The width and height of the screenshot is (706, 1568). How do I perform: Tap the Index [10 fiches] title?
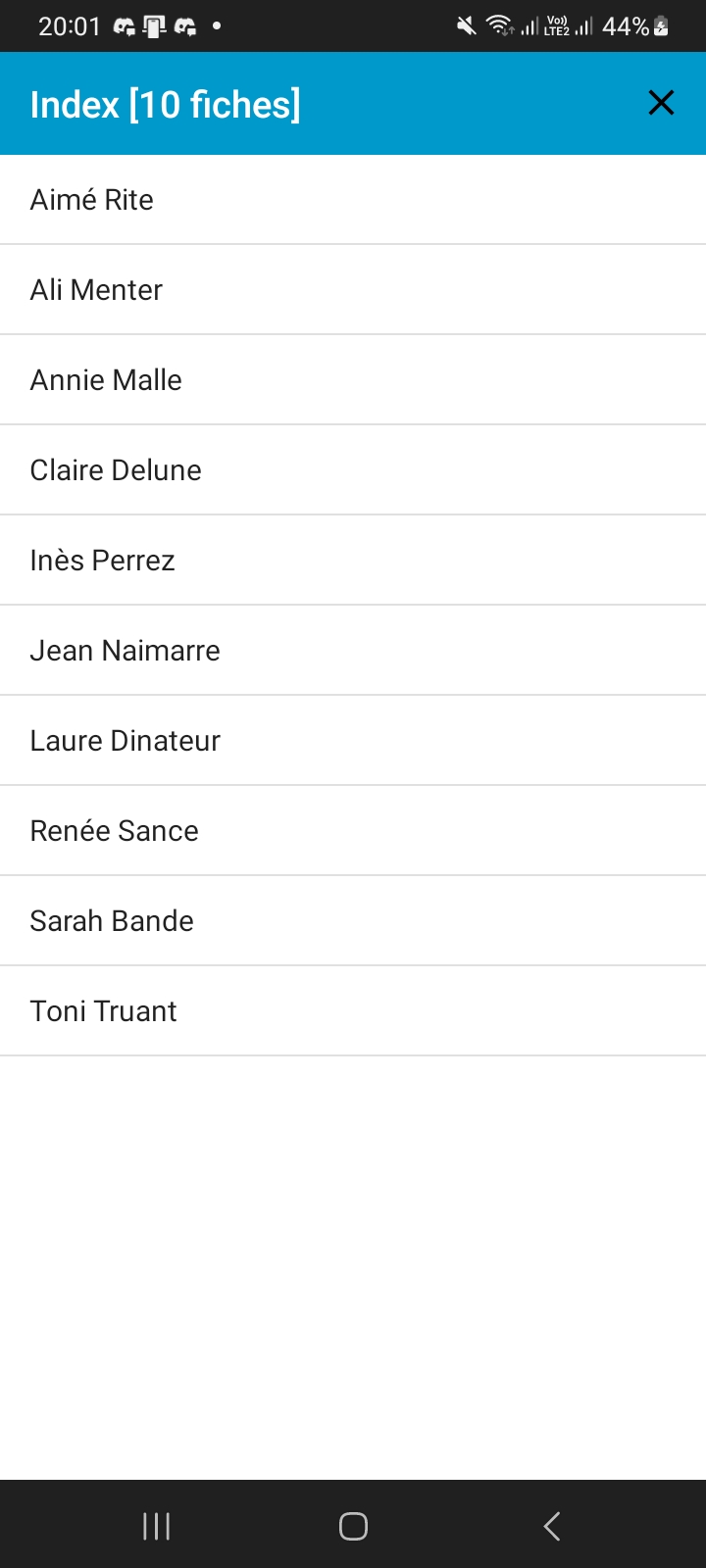[165, 104]
